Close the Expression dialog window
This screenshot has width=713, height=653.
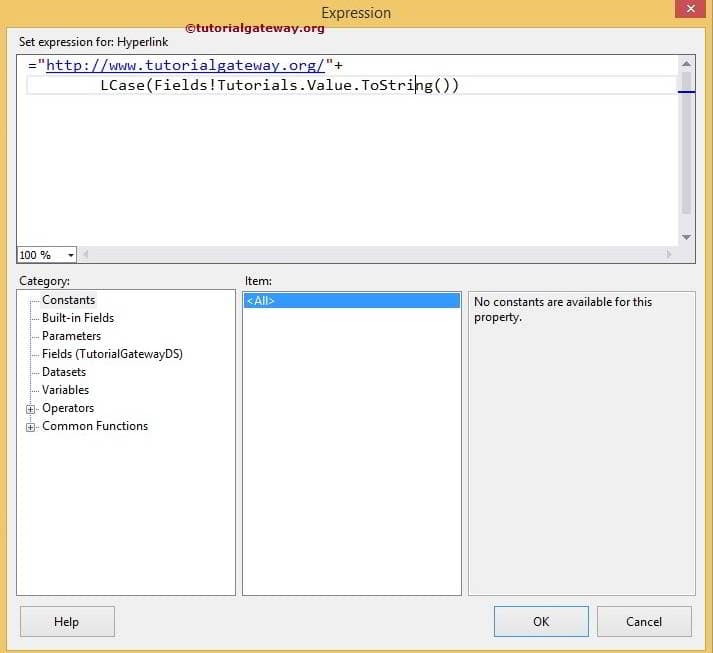tap(690, 9)
